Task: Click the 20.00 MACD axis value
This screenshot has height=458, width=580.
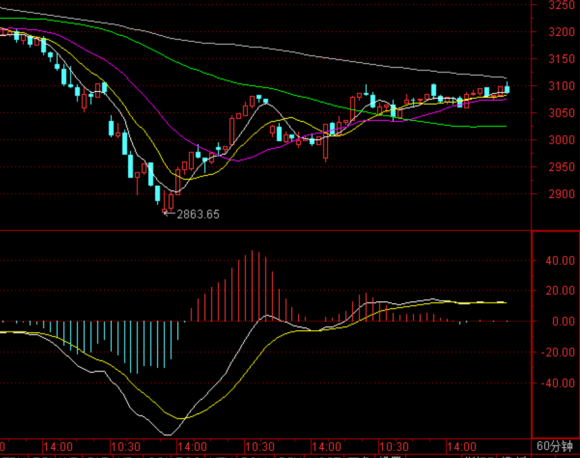Action: [x=560, y=291]
